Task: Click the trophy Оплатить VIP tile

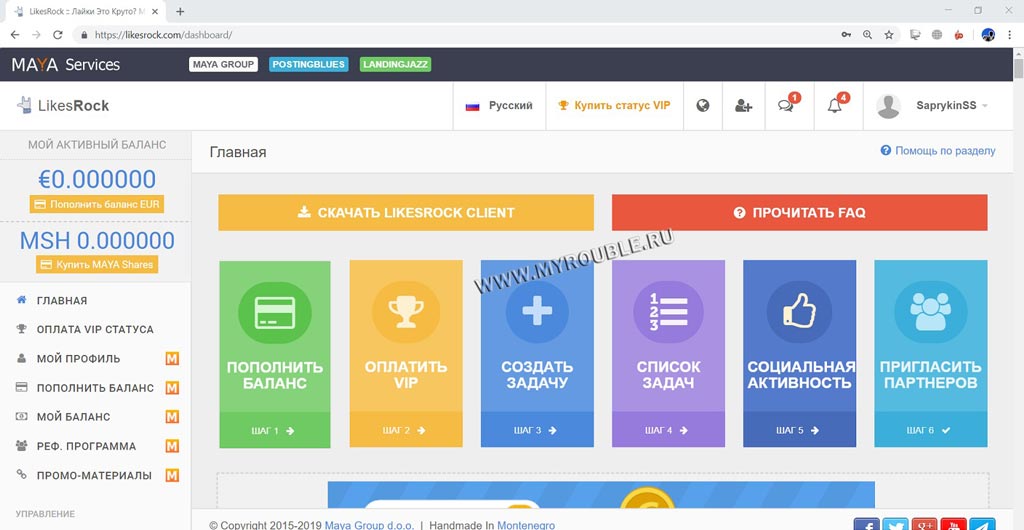Action: pos(406,353)
